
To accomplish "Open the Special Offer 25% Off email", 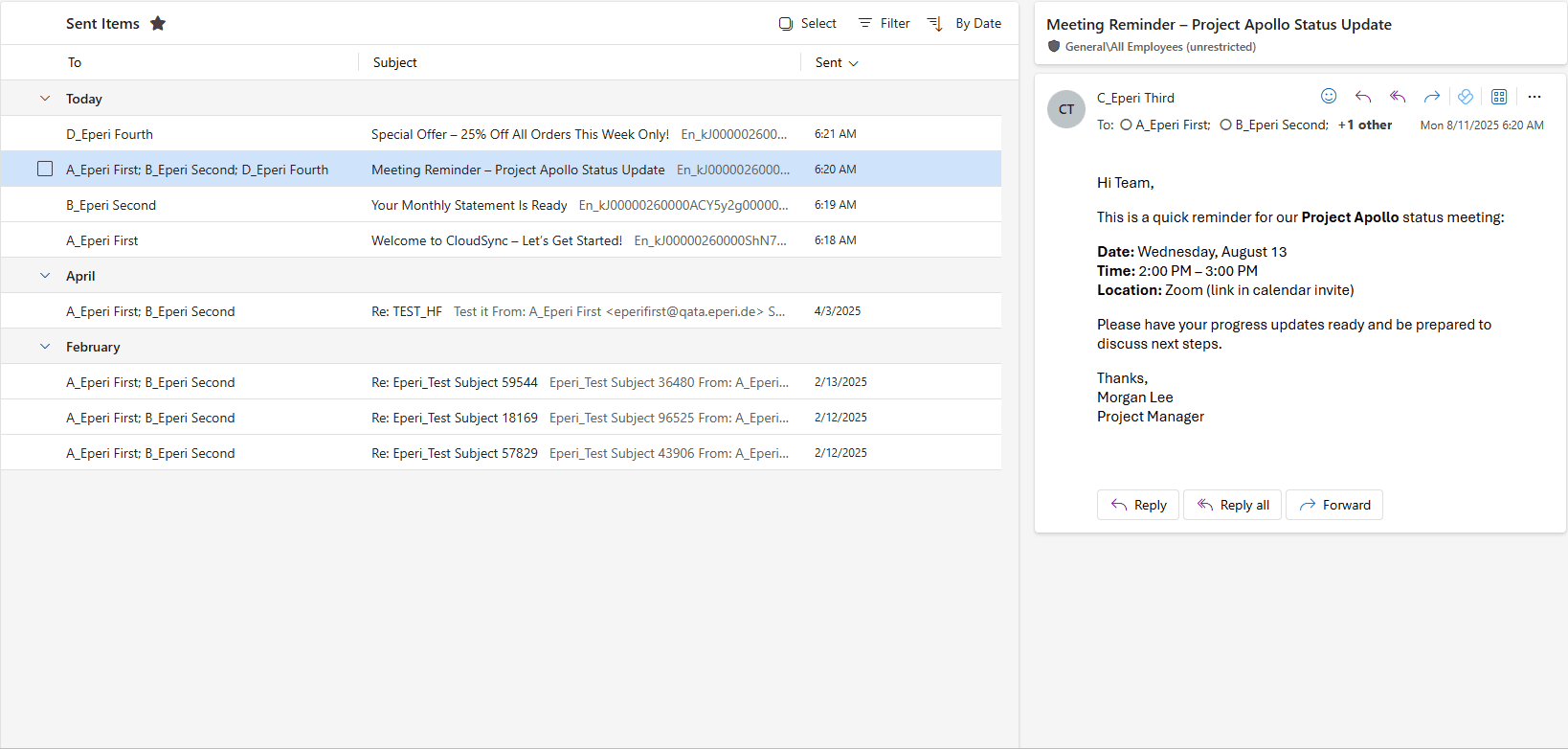I will point(501,134).
